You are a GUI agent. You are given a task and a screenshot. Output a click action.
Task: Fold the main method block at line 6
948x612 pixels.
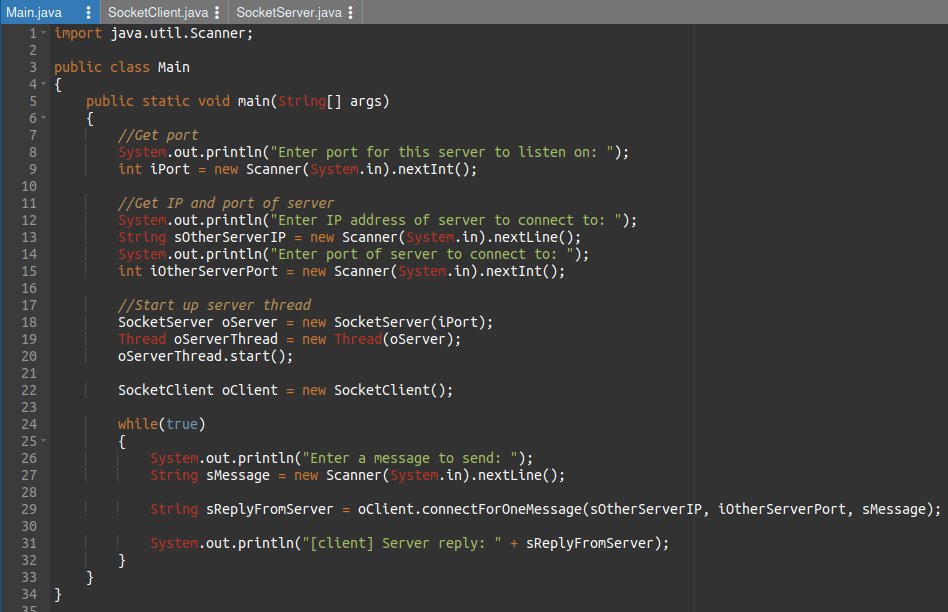point(44,118)
